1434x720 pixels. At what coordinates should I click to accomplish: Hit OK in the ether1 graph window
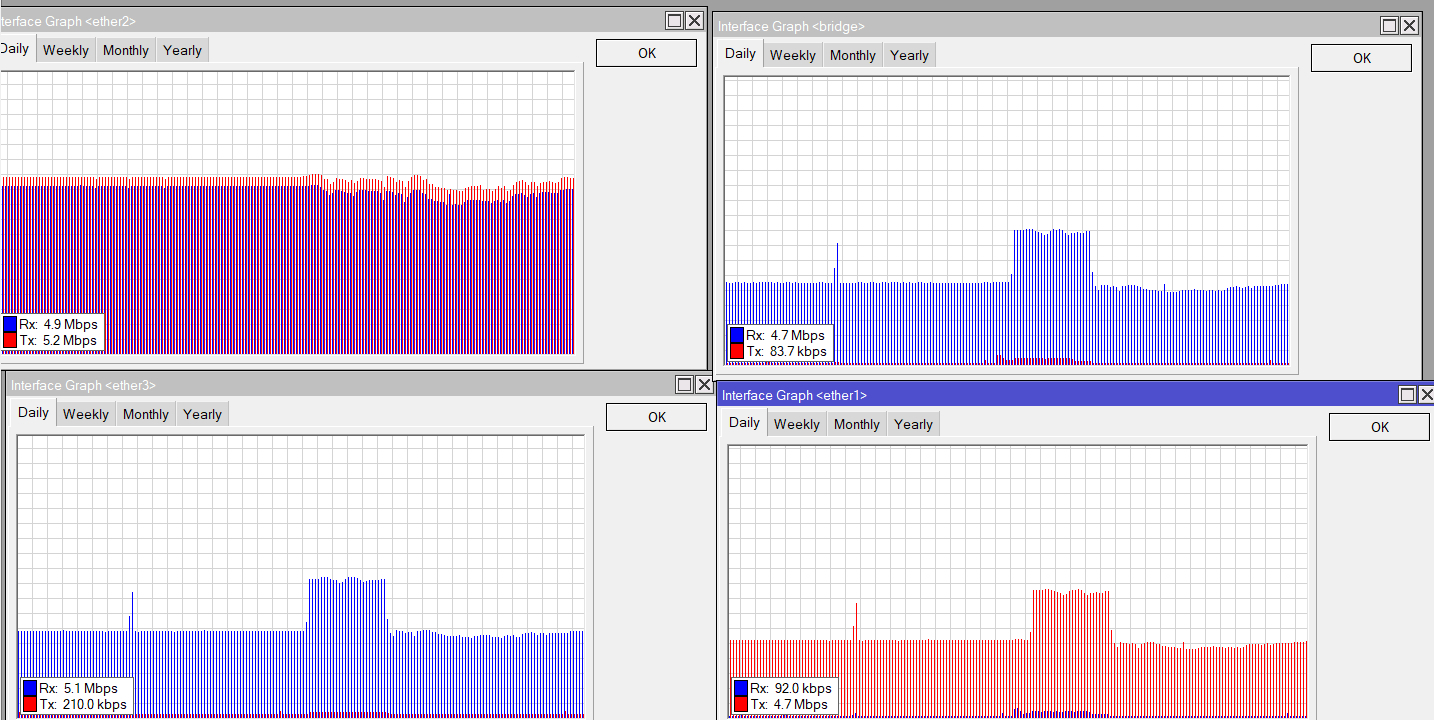[x=1379, y=427]
